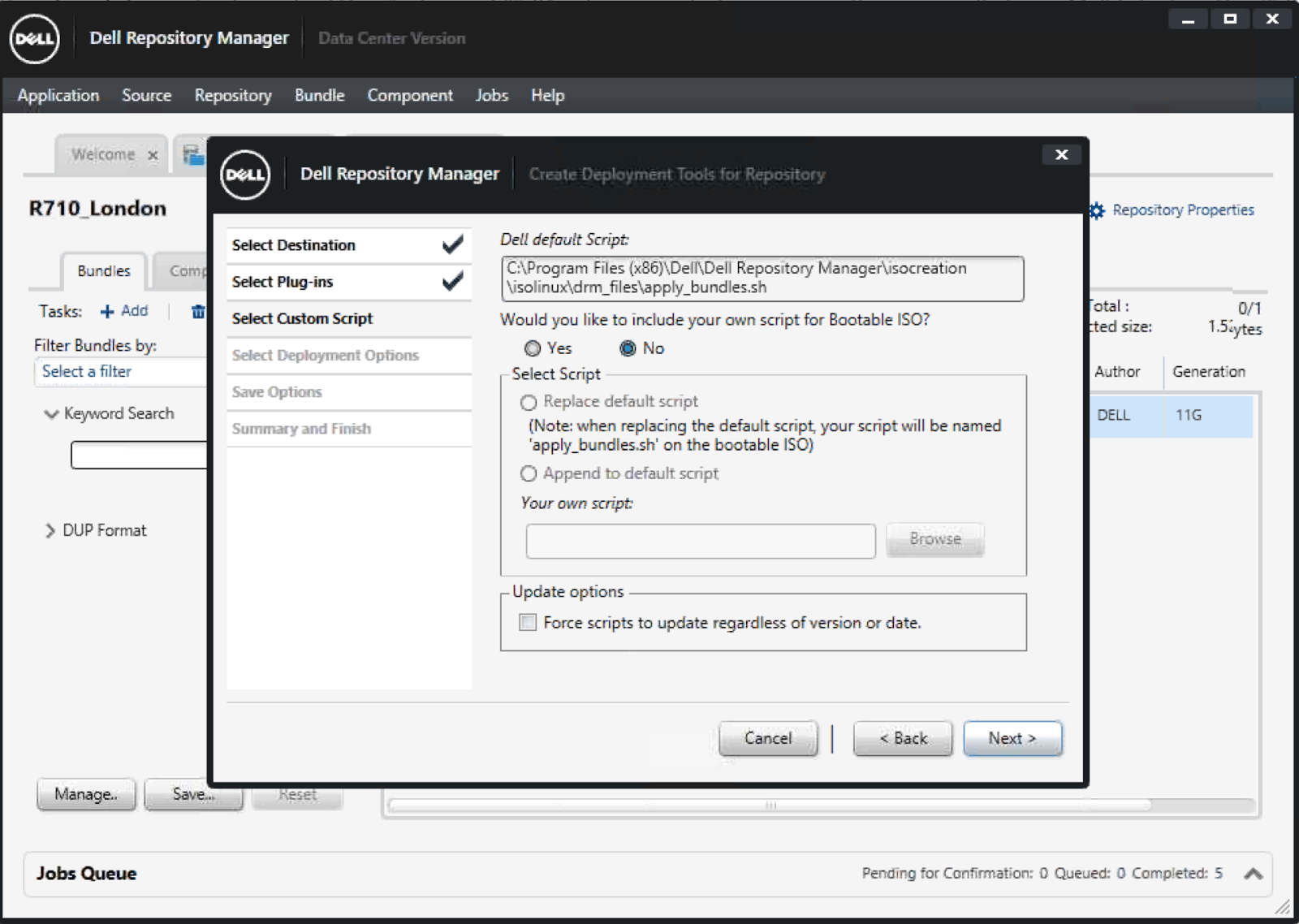Open the Repository menu
This screenshot has width=1299, height=924.
coord(232,95)
